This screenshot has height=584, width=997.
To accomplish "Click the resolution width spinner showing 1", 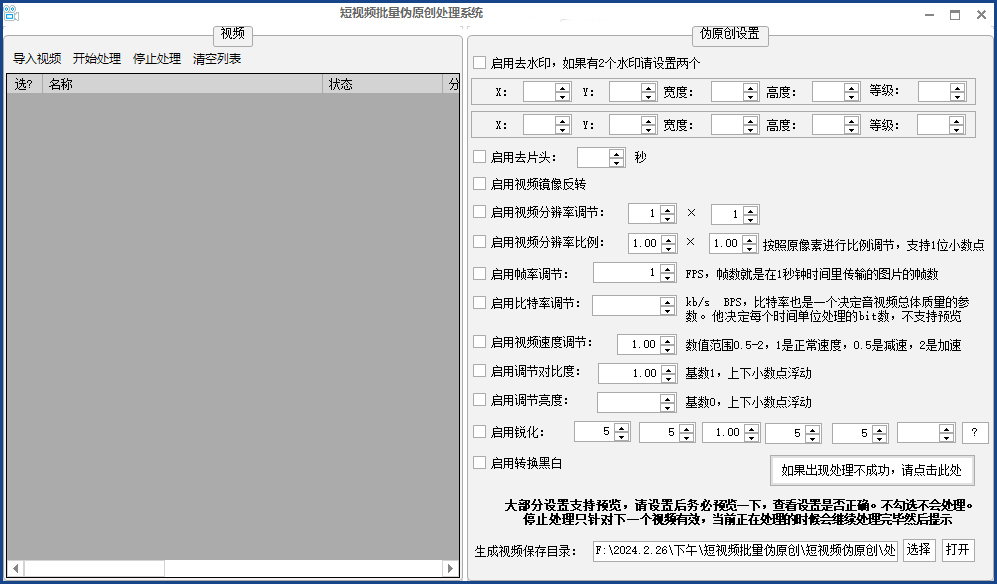I will pos(652,214).
